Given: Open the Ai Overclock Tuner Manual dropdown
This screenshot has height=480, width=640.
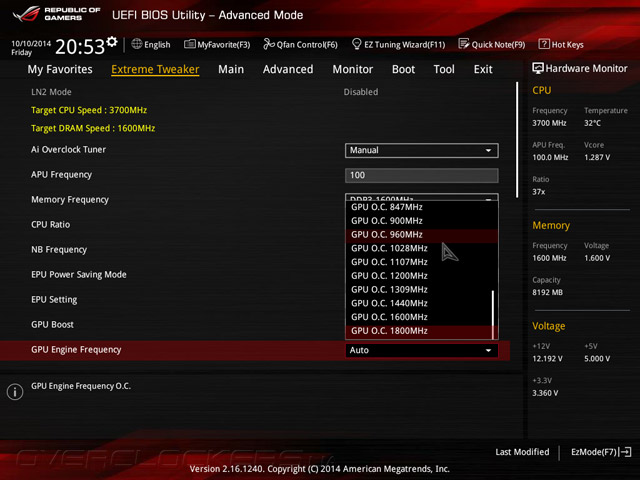Looking at the screenshot, I should 422,150.
